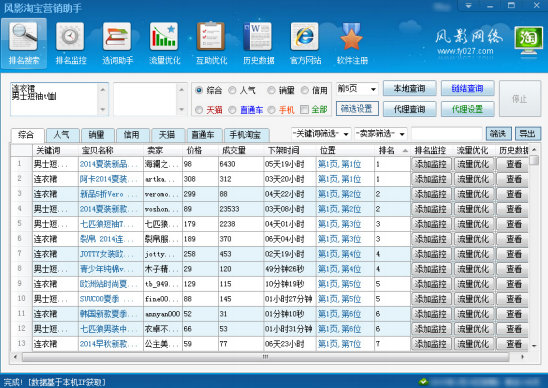Select the 直通车 radio option
Image resolution: width=548 pixels, height=388 pixels.
click(232, 110)
